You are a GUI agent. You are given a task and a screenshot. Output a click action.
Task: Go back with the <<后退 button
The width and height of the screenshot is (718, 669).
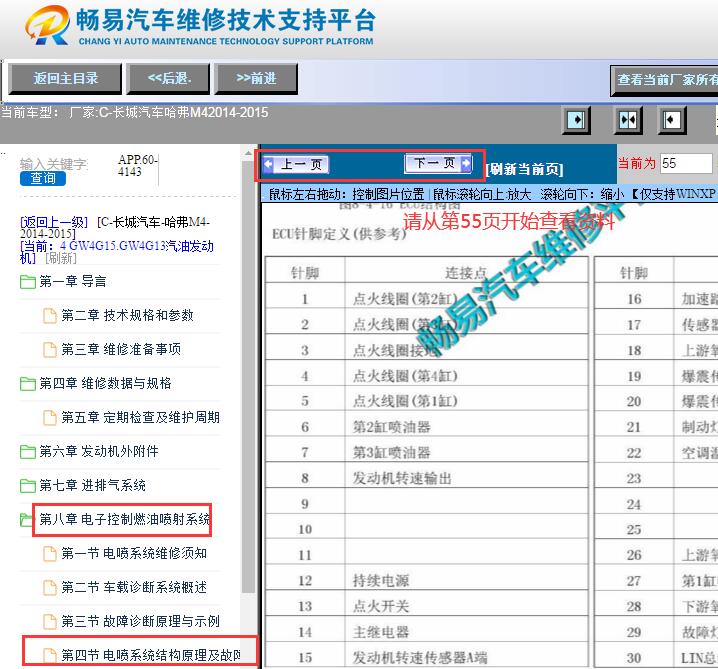(x=169, y=79)
